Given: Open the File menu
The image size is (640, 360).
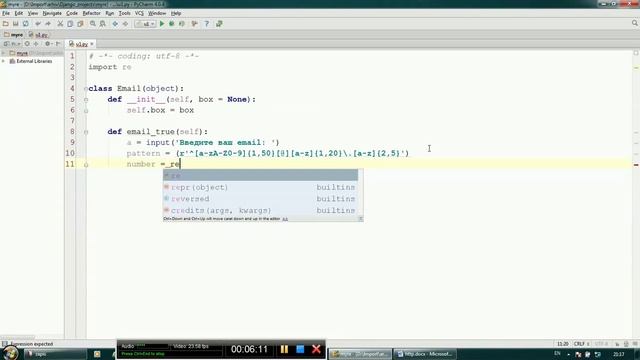Looking at the screenshot, I should [6, 13].
